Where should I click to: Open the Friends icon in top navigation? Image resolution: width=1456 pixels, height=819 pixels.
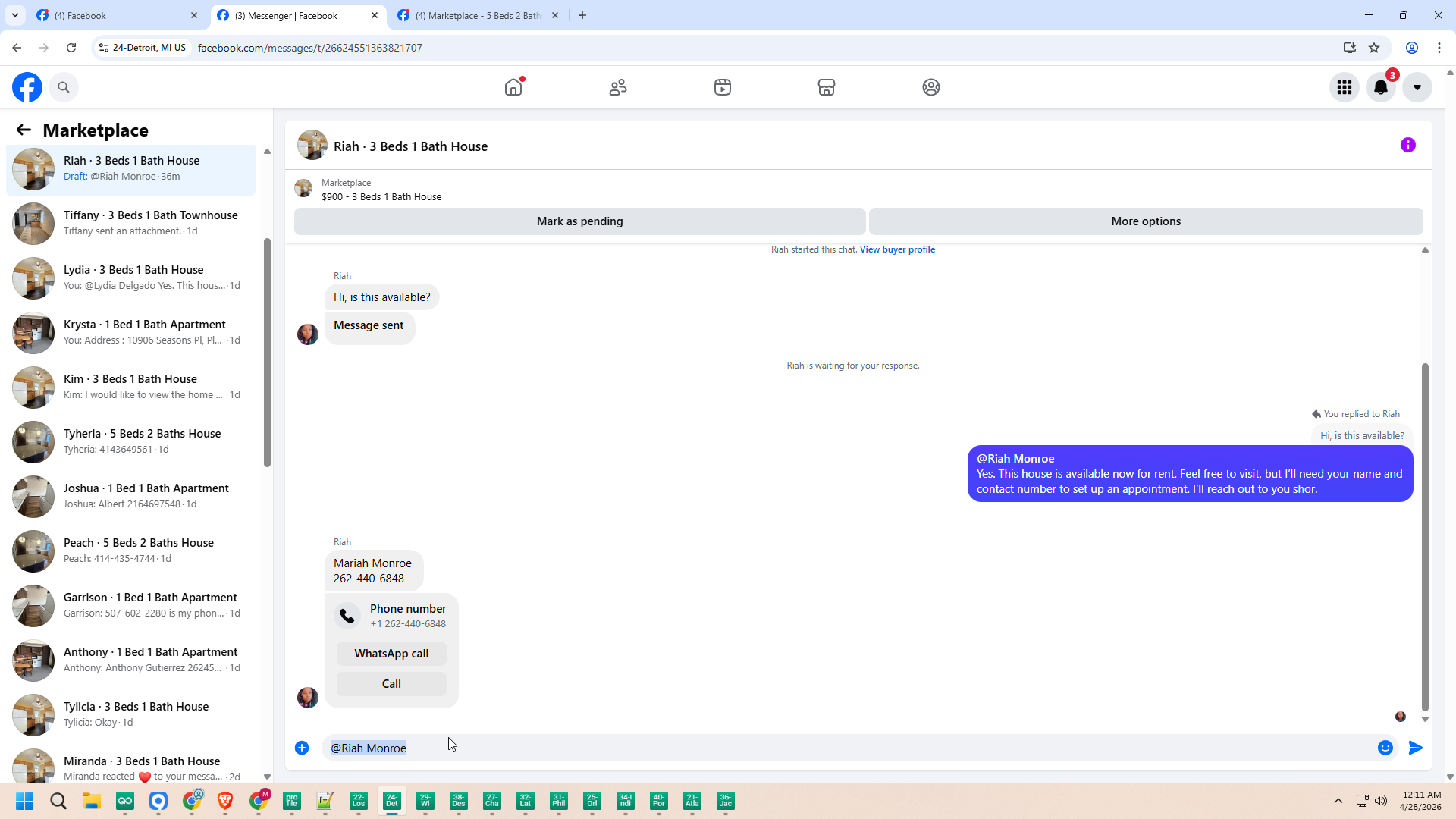tap(618, 87)
